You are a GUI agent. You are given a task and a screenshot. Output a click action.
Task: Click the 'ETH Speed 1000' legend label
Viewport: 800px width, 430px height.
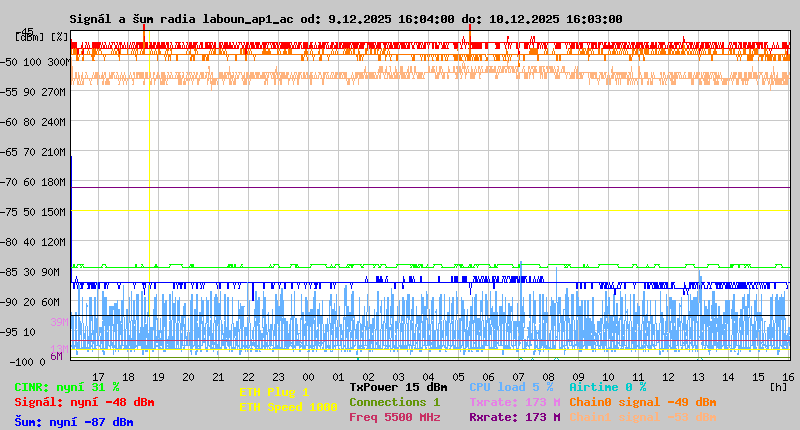(x=288, y=407)
